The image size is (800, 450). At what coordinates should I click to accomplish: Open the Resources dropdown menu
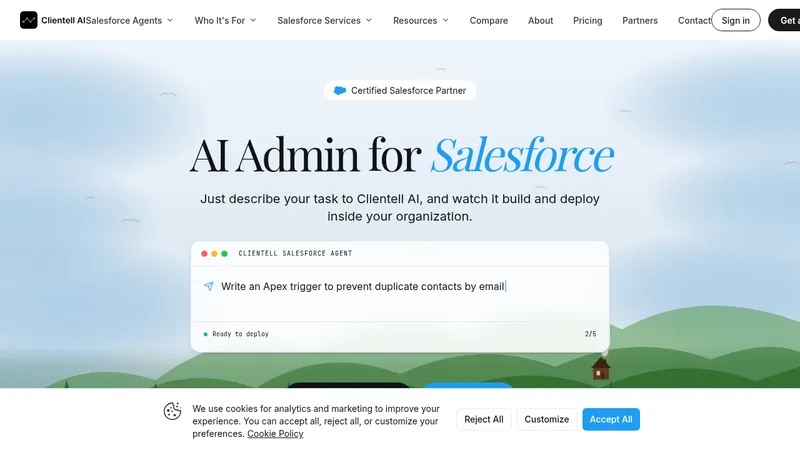coord(420,20)
